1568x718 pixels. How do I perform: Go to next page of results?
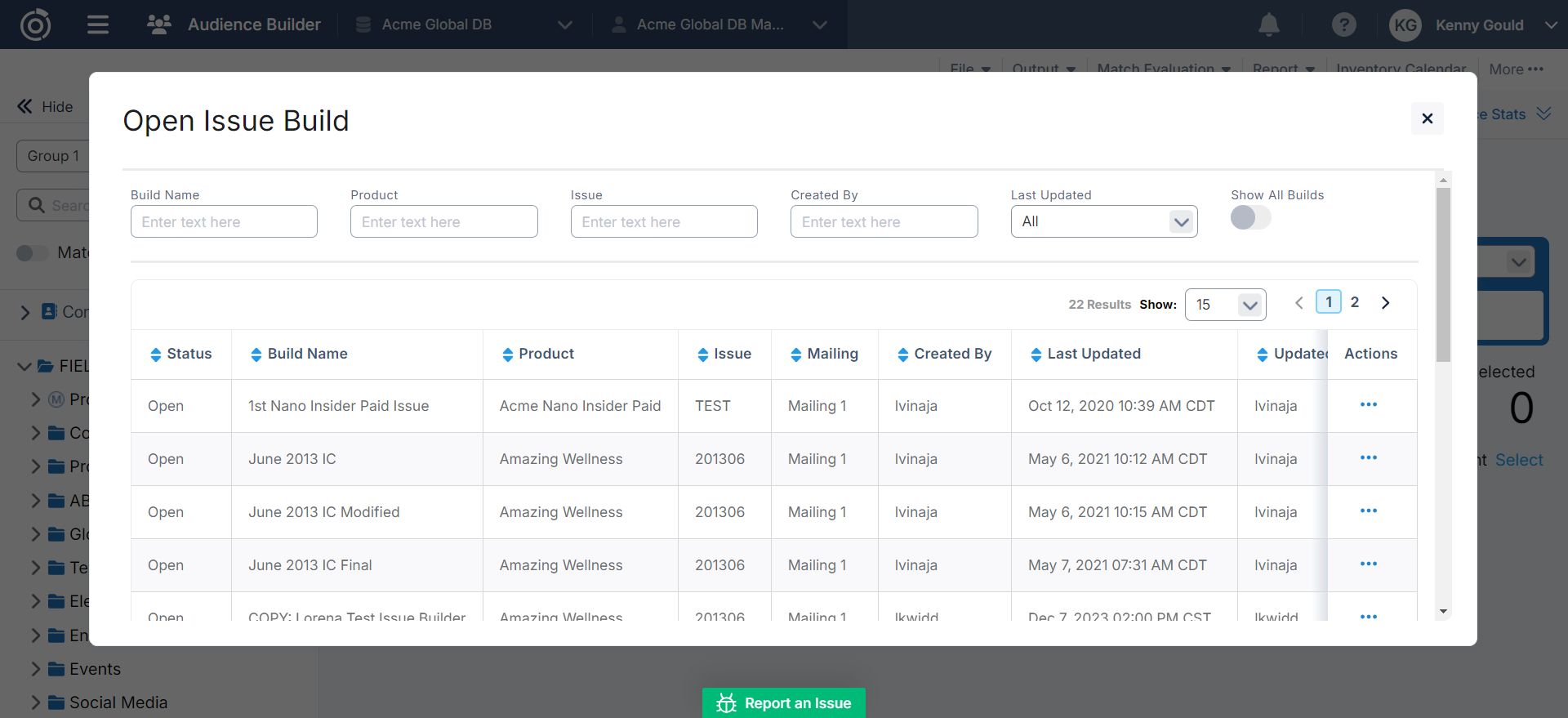1385,303
